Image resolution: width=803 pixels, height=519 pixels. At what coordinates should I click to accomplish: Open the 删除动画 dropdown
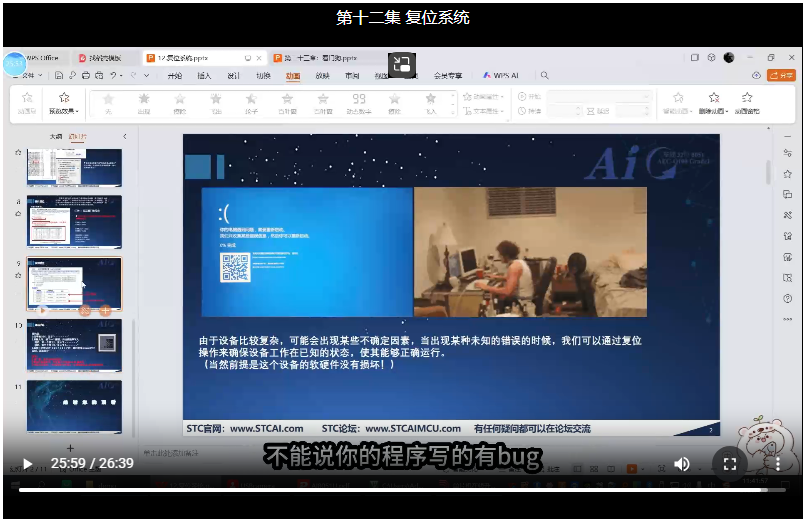(713, 103)
